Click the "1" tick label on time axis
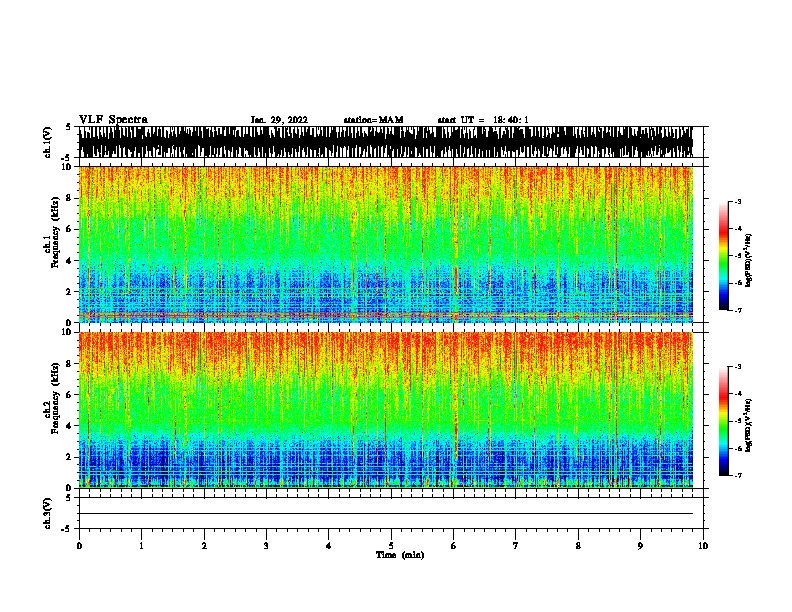The width and height of the screenshot is (792, 612). (141, 546)
